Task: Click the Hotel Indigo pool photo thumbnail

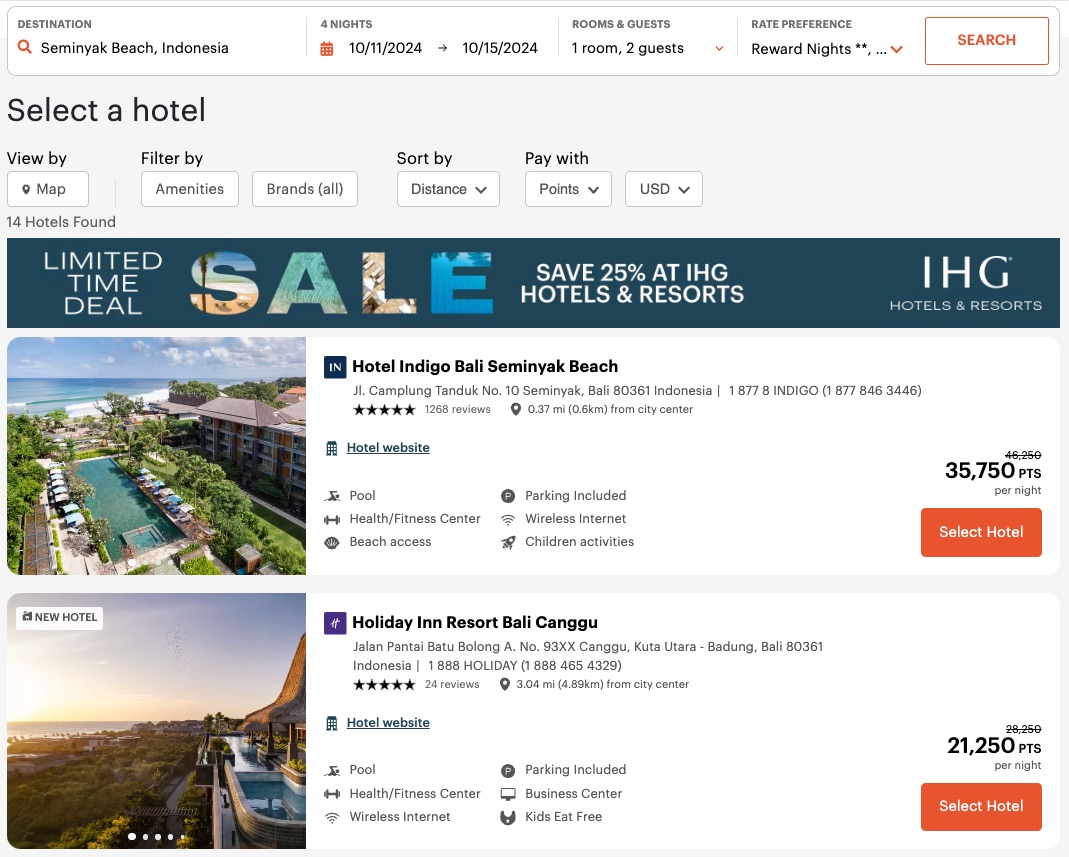Action: coord(156,456)
